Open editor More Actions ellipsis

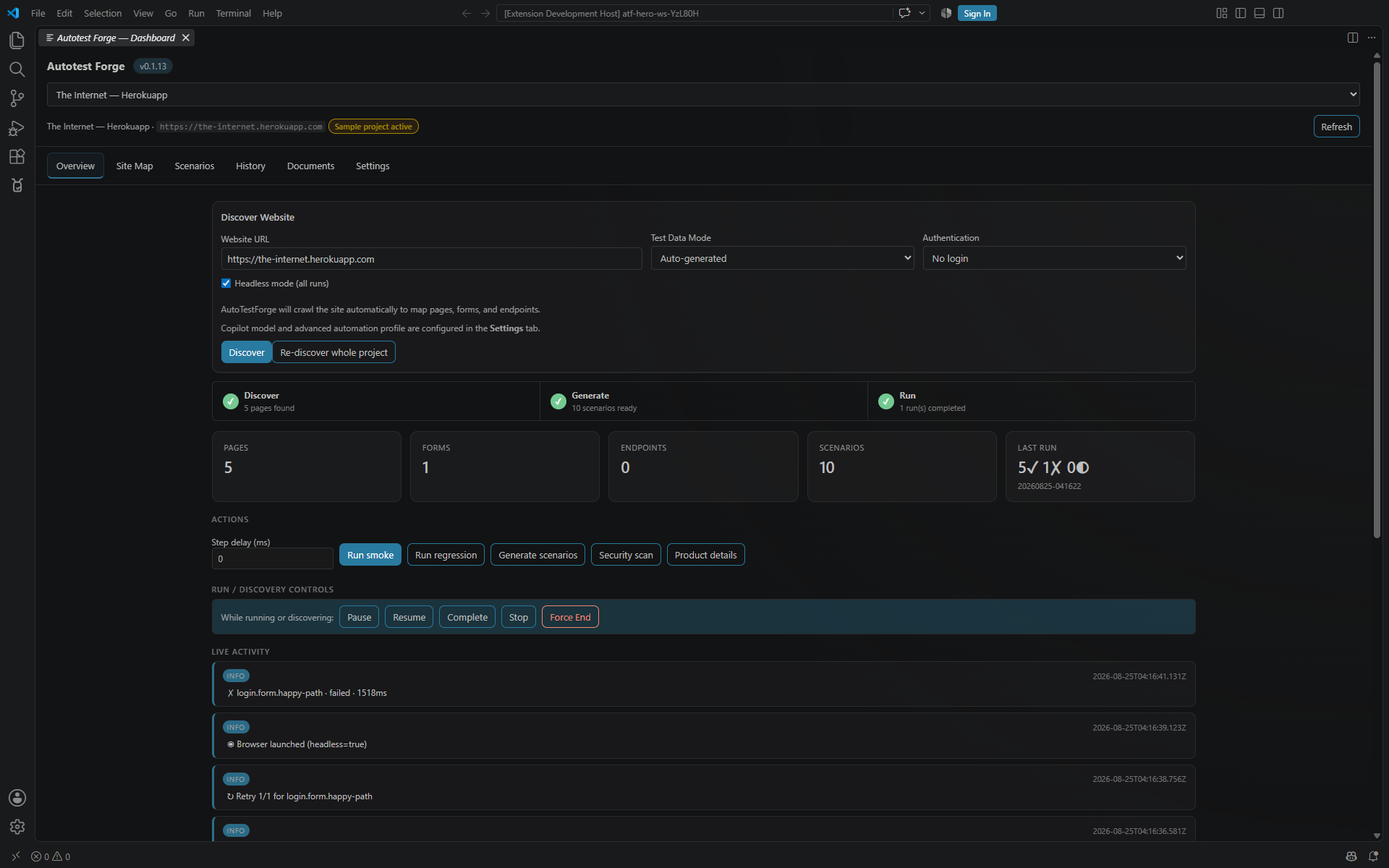(x=1372, y=38)
